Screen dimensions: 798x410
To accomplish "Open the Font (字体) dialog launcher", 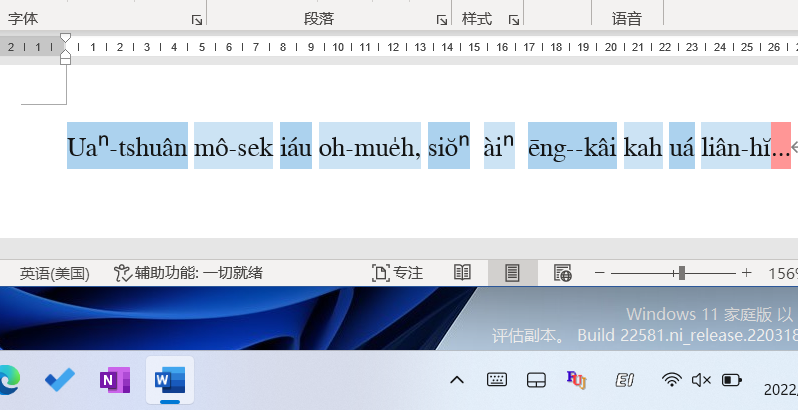I will (197, 19).
